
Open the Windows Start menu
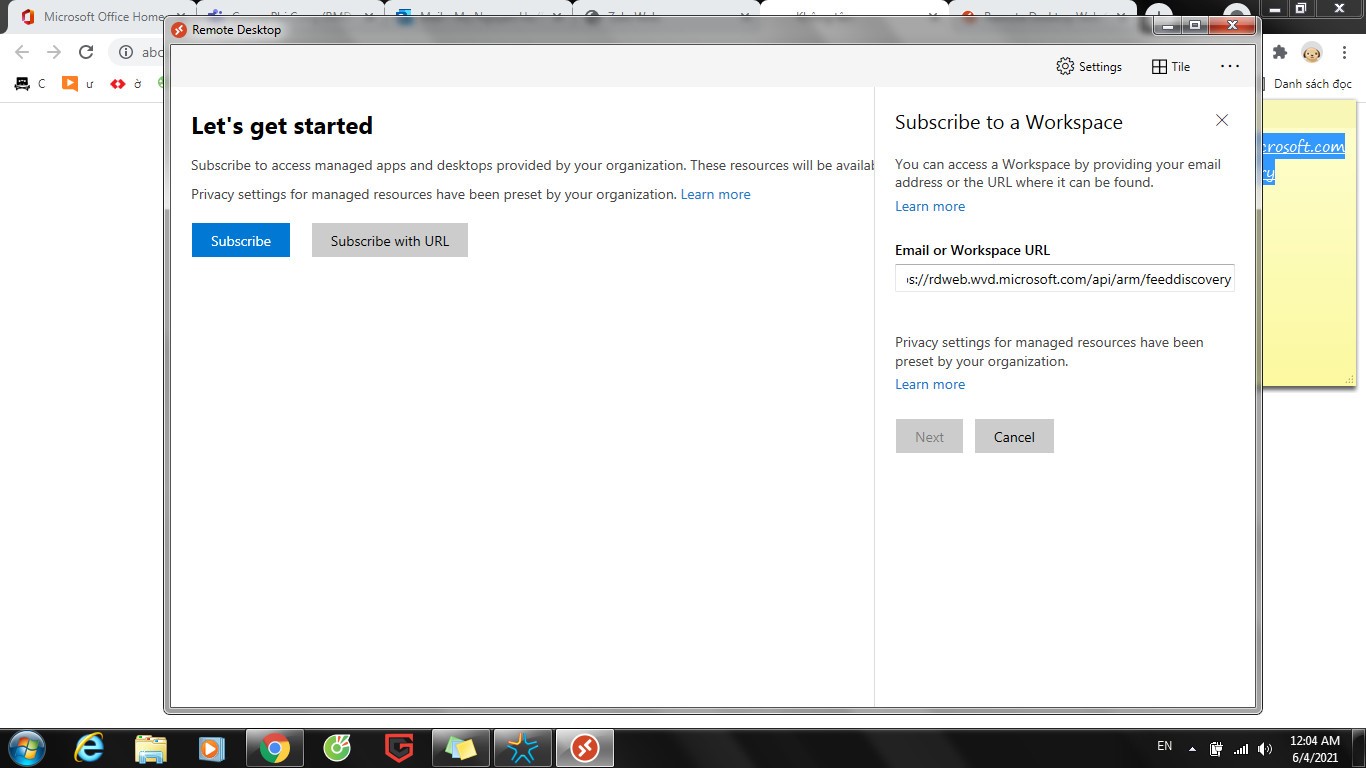coord(27,748)
